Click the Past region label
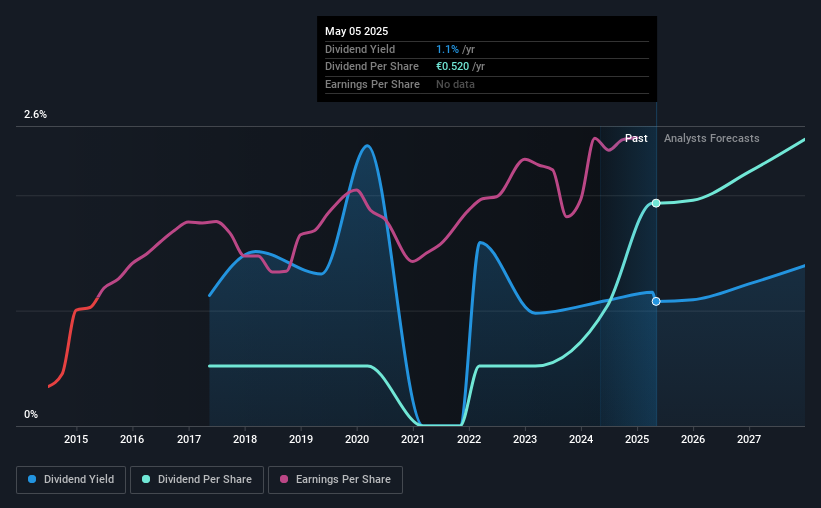This screenshot has width=821, height=508. click(x=636, y=138)
